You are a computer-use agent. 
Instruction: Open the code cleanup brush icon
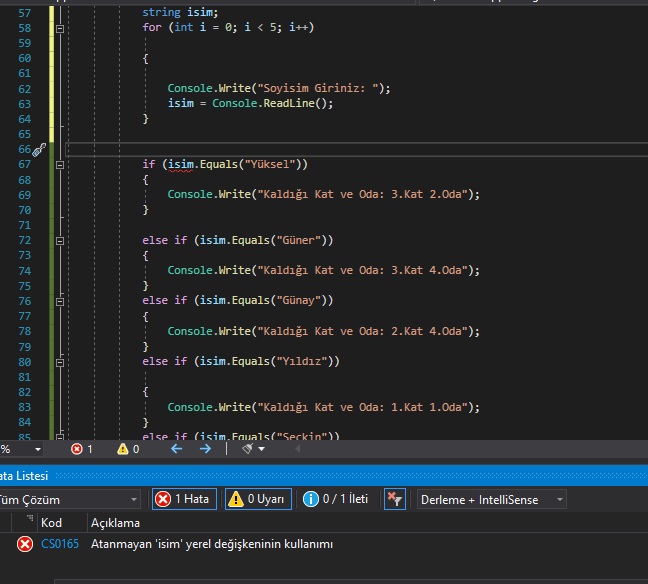249,449
